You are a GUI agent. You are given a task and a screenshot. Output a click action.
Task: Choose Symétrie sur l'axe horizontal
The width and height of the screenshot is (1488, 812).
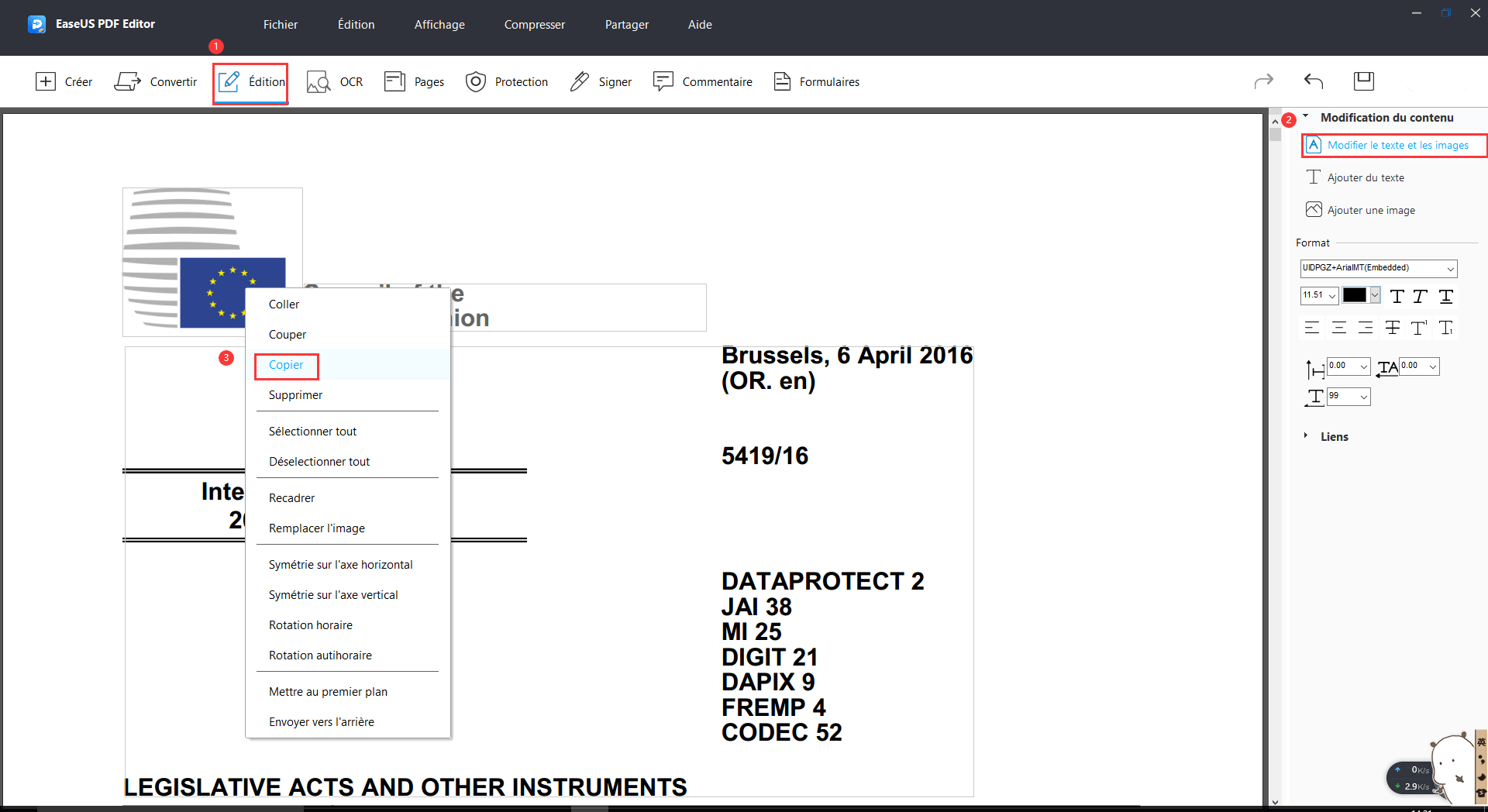click(348, 565)
